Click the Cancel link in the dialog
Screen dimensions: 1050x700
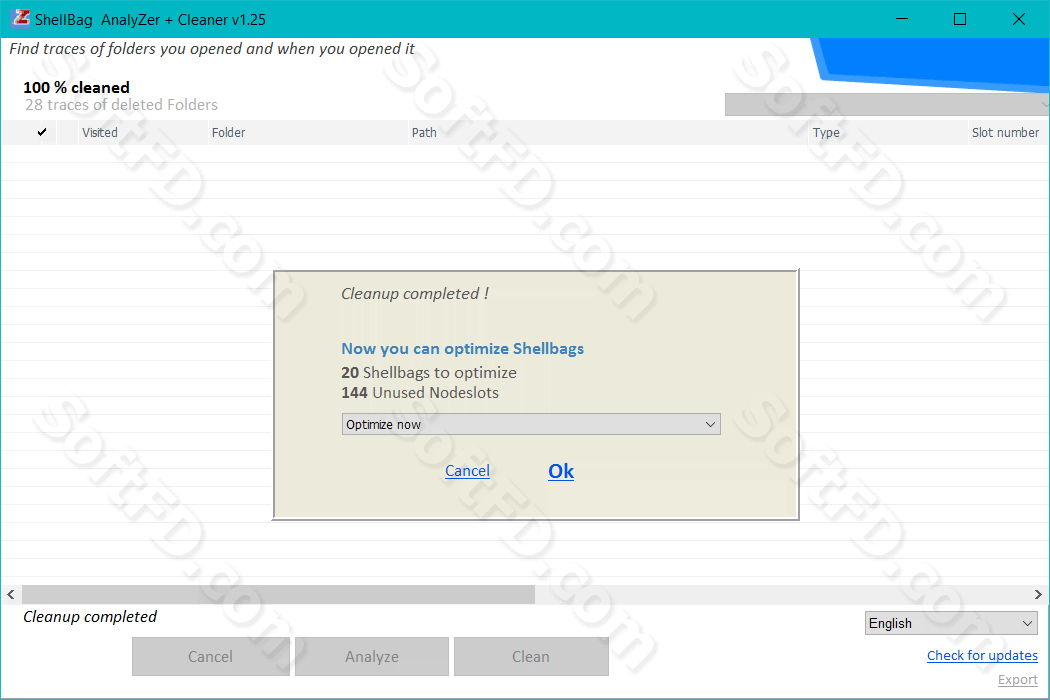(x=467, y=471)
